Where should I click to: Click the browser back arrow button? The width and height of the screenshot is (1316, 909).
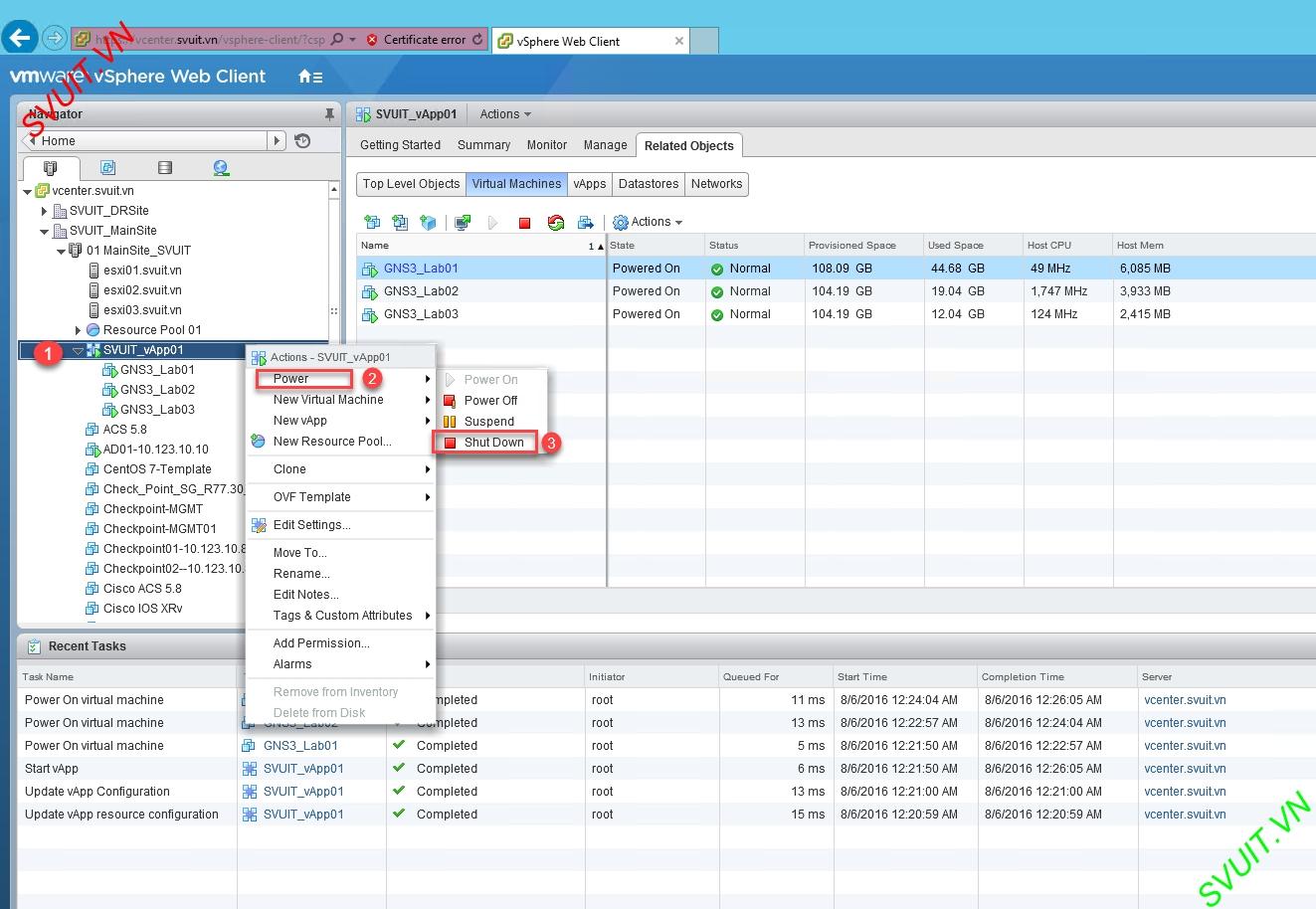[x=21, y=39]
